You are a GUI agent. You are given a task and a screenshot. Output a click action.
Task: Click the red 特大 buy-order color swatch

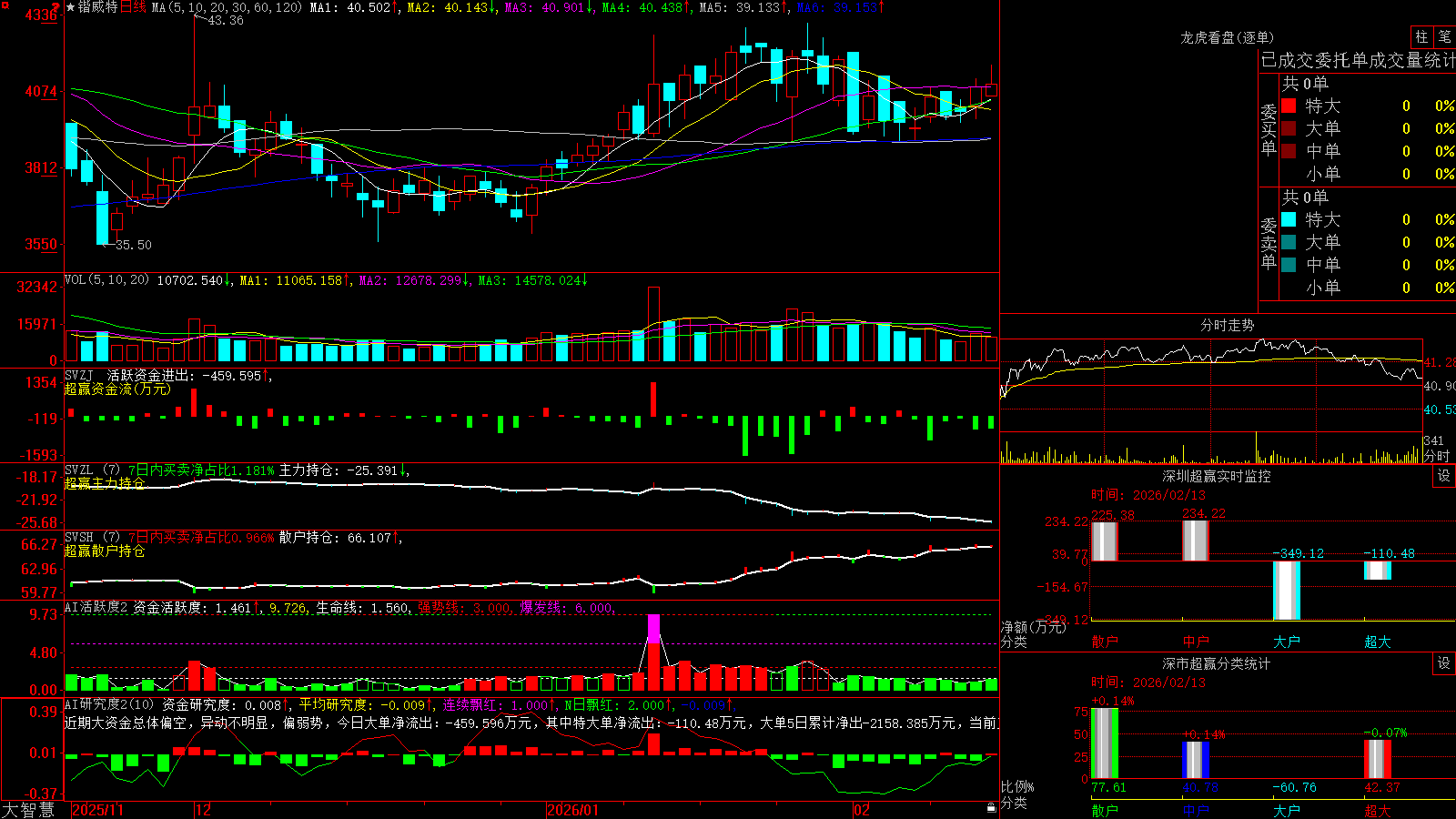[x=1289, y=106]
